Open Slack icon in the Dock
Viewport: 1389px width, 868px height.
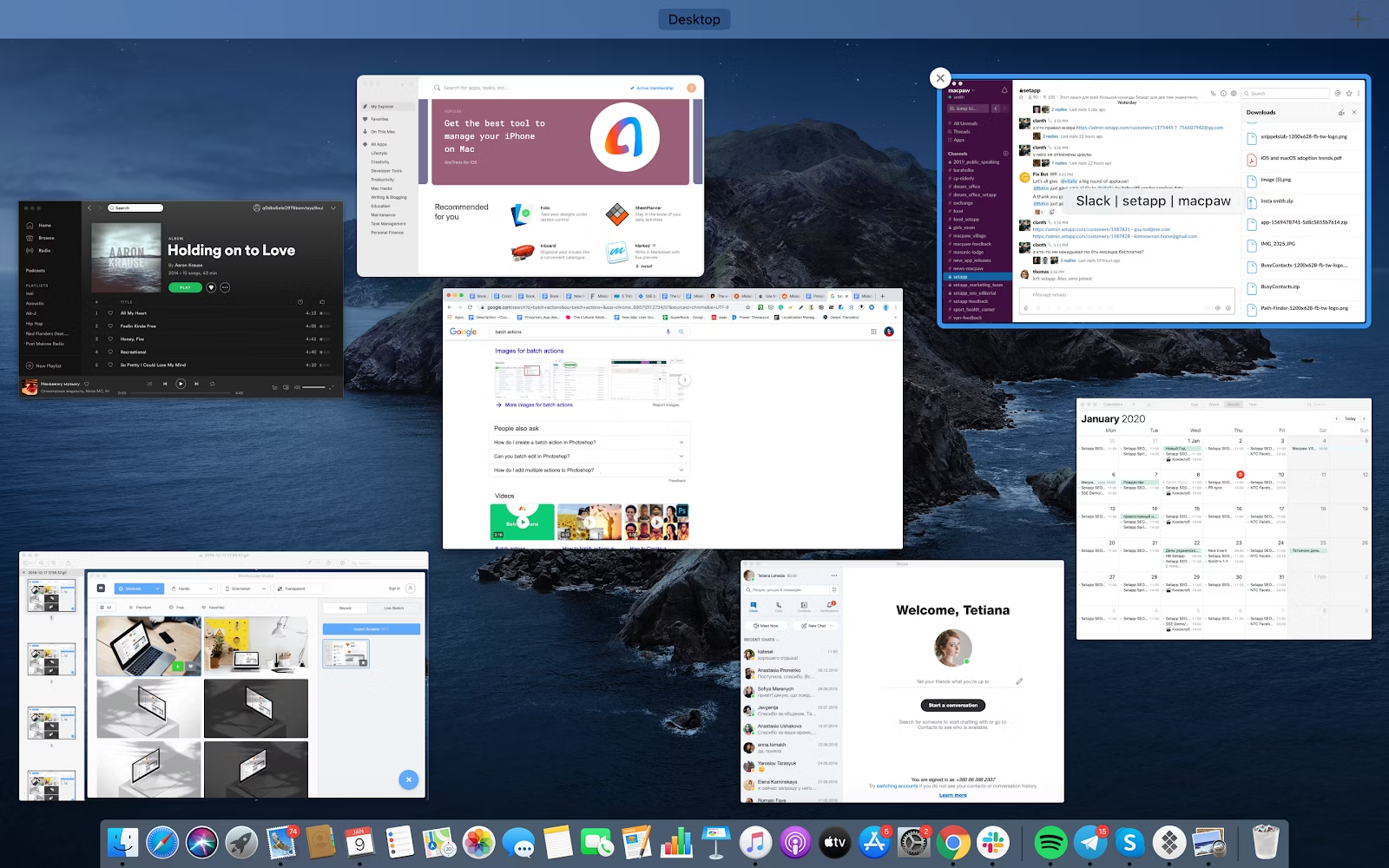click(992, 842)
